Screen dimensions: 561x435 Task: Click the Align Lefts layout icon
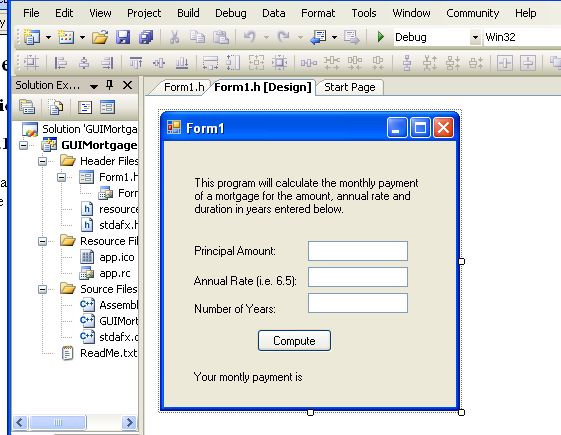click(60, 63)
